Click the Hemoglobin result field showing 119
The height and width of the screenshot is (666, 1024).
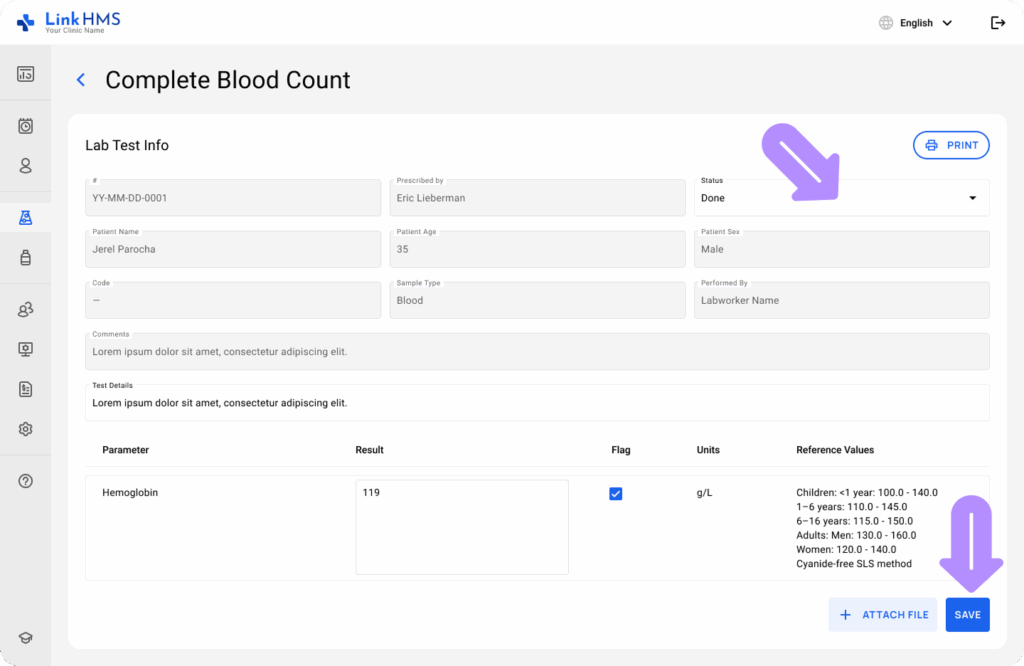462,527
